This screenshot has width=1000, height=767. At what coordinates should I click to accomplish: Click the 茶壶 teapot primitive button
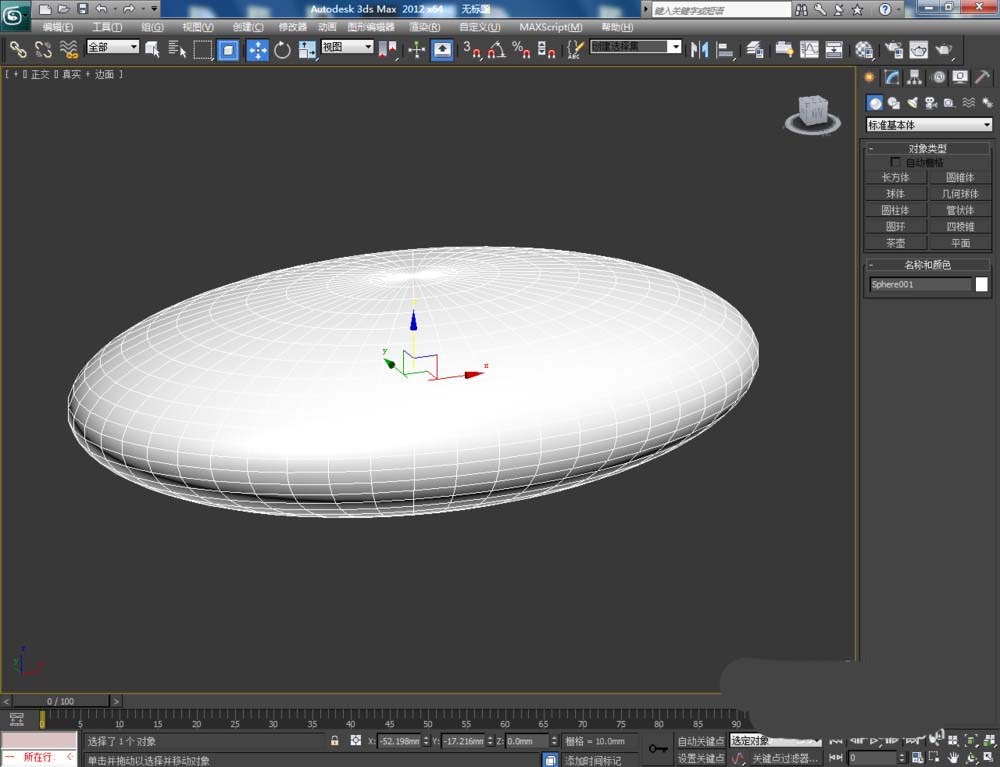click(x=895, y=243)
